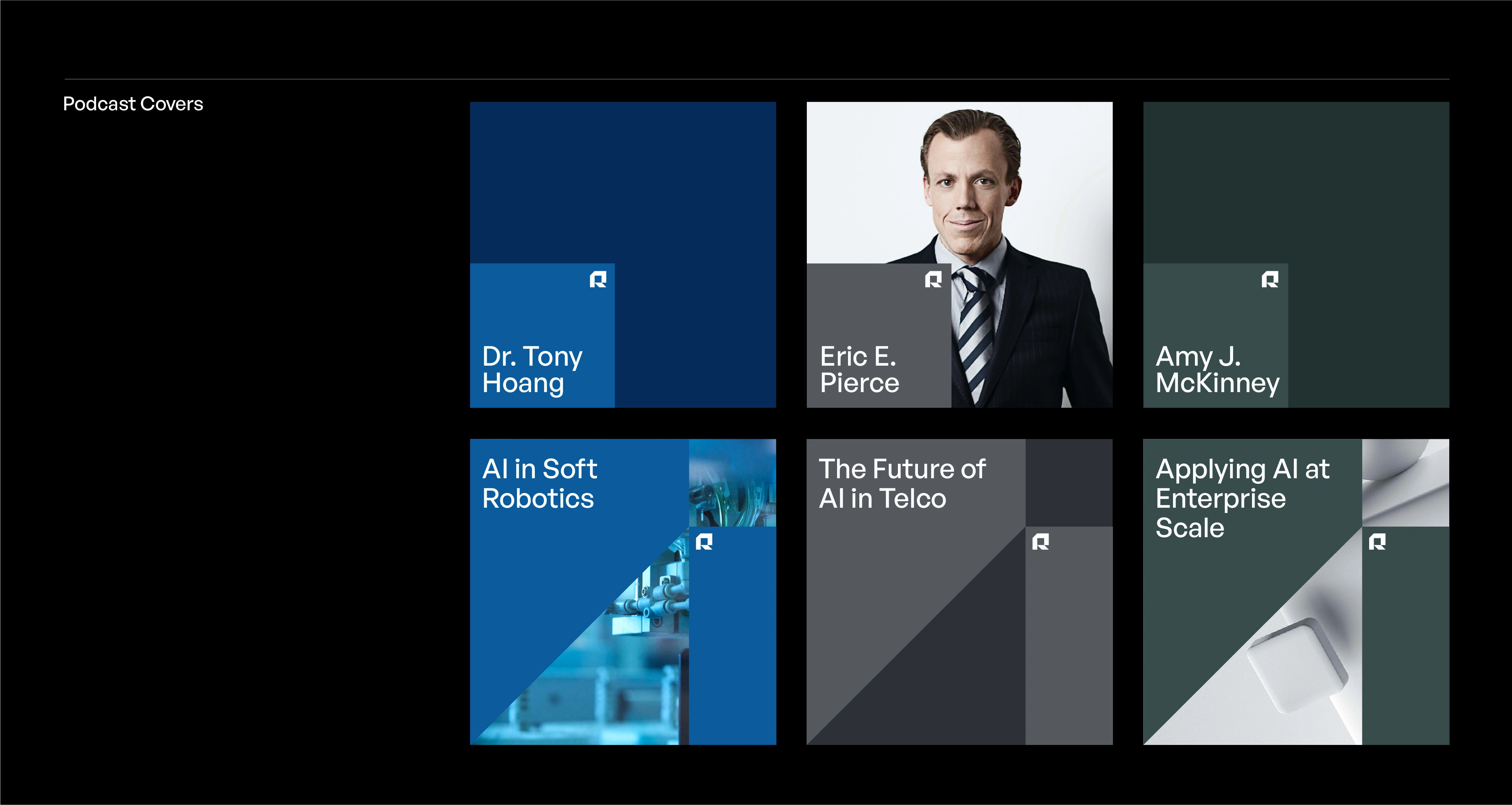
Task: Click the Eric E. Pierce name text
Action: (x=859, y=370)
